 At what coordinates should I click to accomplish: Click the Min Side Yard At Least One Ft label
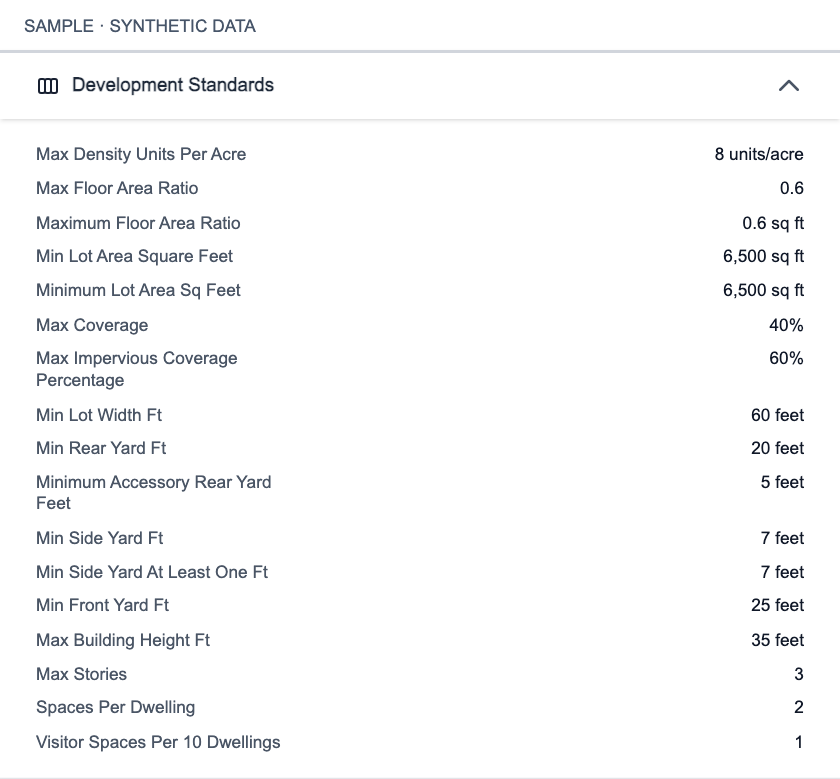pos(152,572)
